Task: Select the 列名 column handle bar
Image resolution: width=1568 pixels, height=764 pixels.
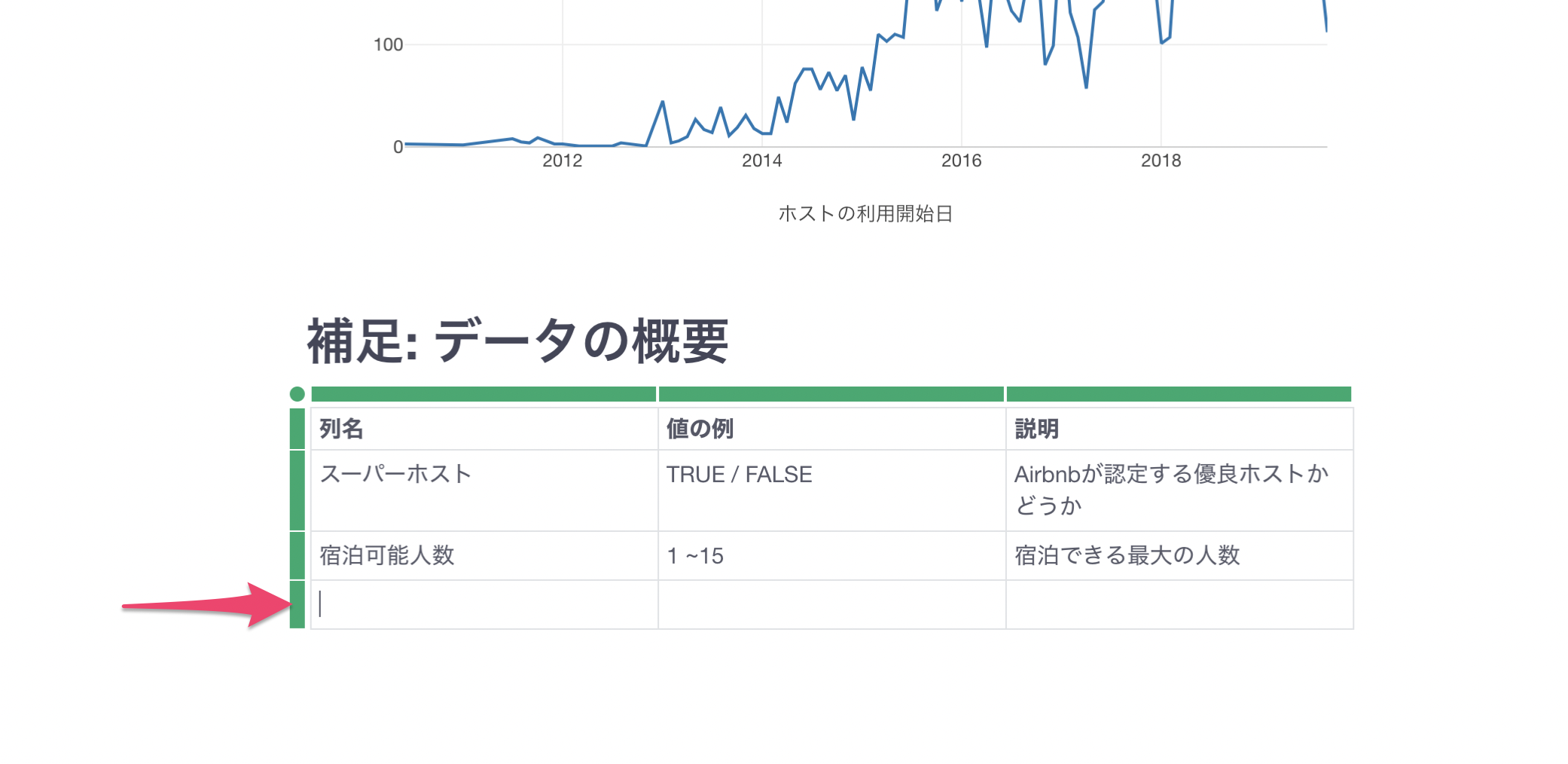Action: 484,394
